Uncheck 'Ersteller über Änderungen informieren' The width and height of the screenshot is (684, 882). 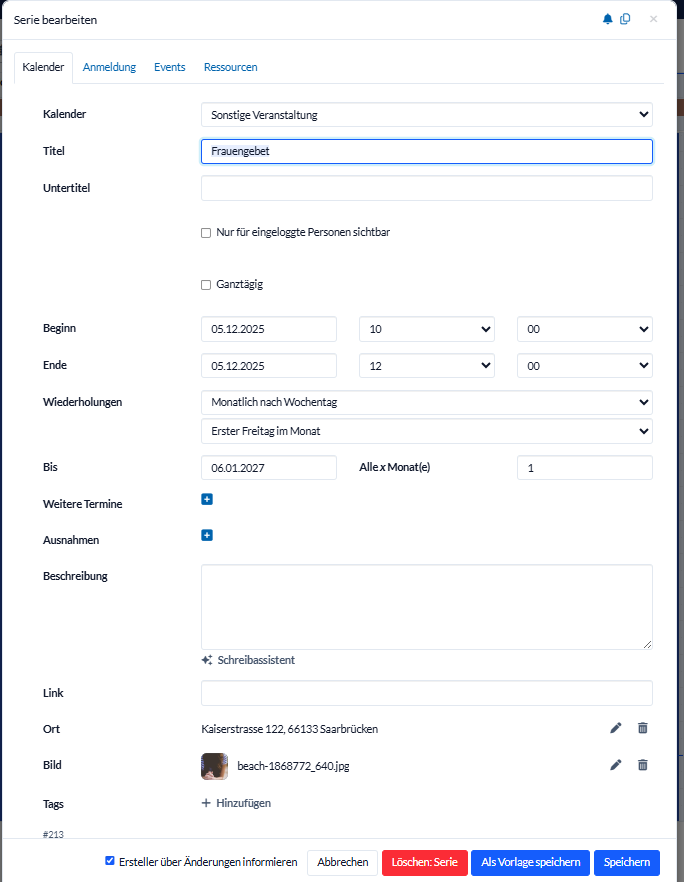(x=110, y=861)
